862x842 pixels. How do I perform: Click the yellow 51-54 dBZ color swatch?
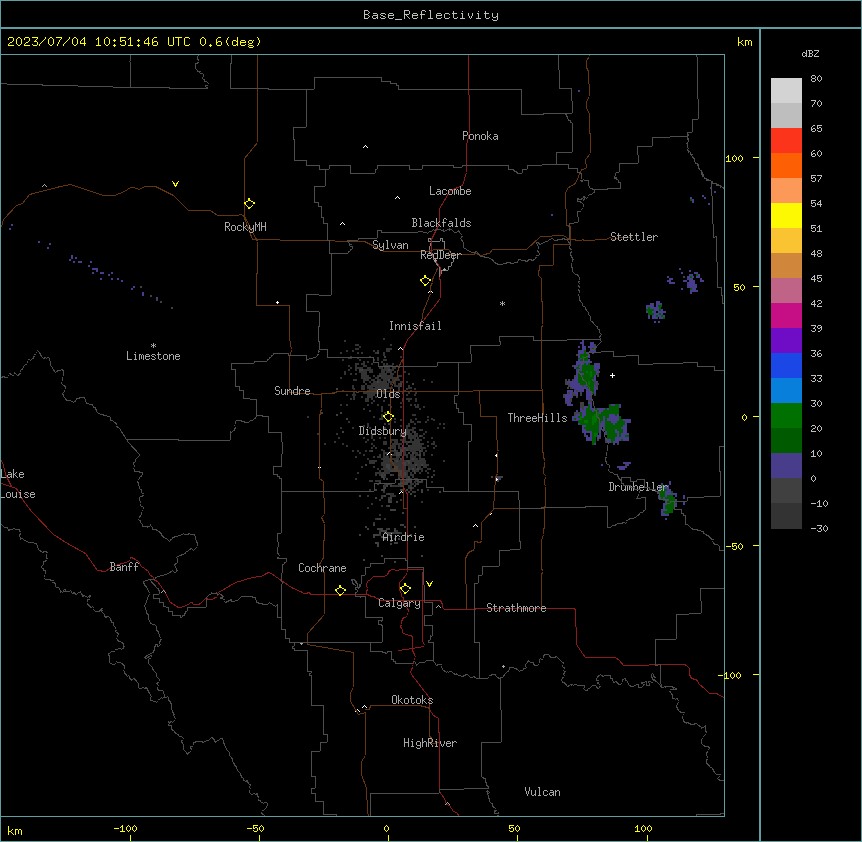(x=786, y=215)
